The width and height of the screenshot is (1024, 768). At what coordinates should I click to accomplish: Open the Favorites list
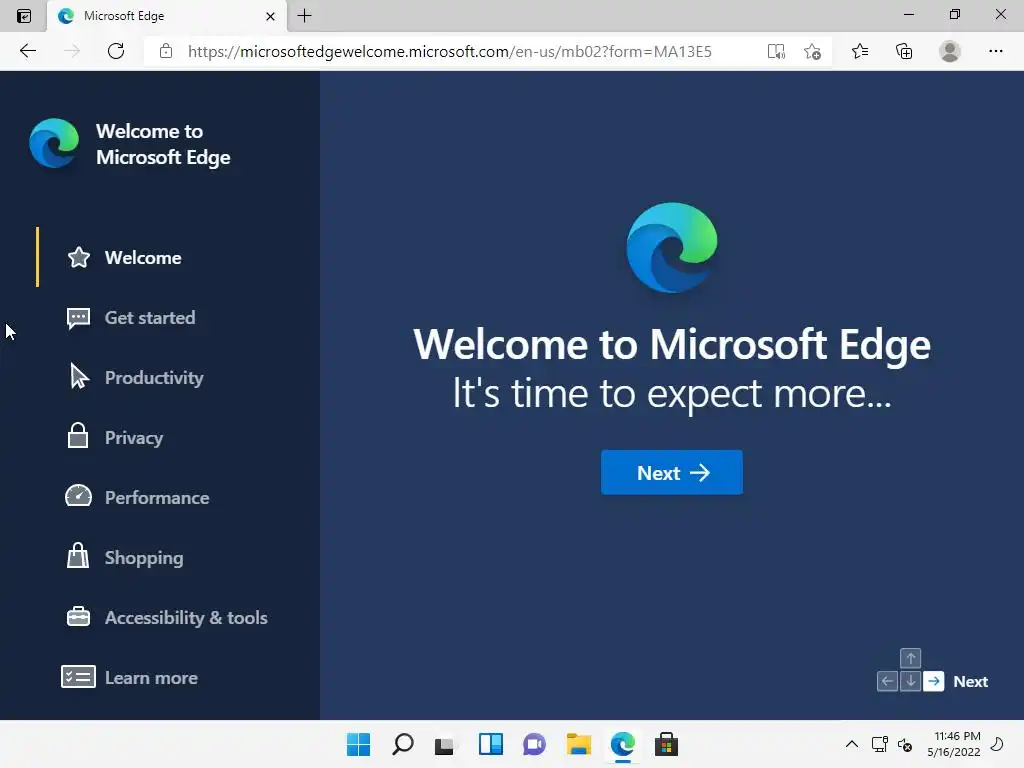(x=860, y=51)
